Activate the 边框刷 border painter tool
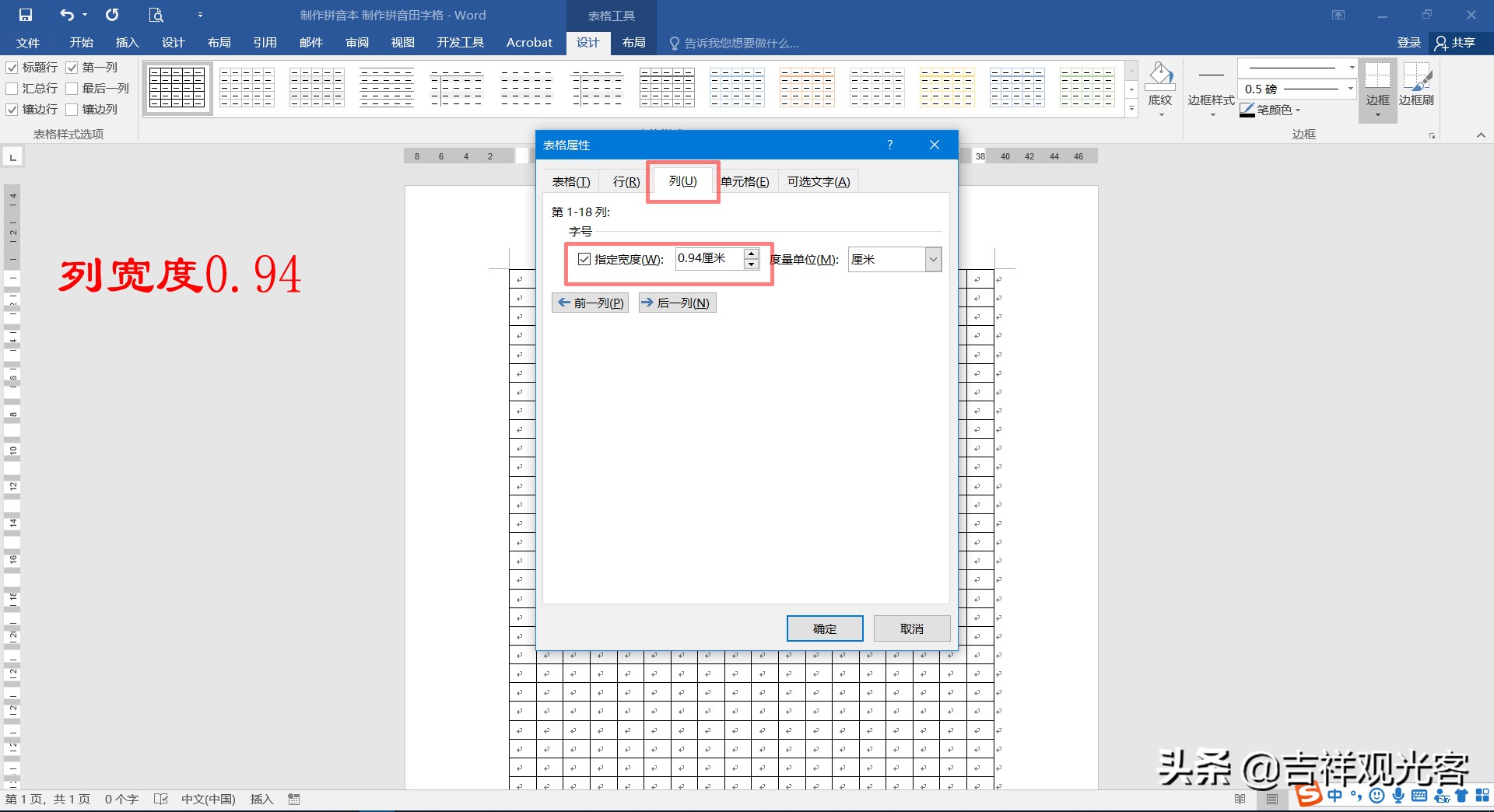Viewport: 1494px width, 812px height. [x=1416, y=78]
